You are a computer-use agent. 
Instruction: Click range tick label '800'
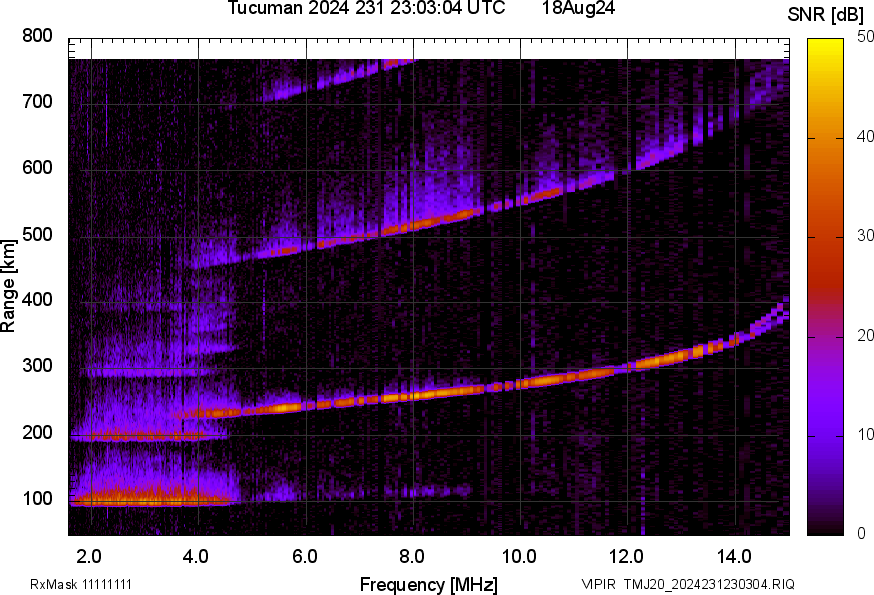pyautogui.click(x=37, y=36)
